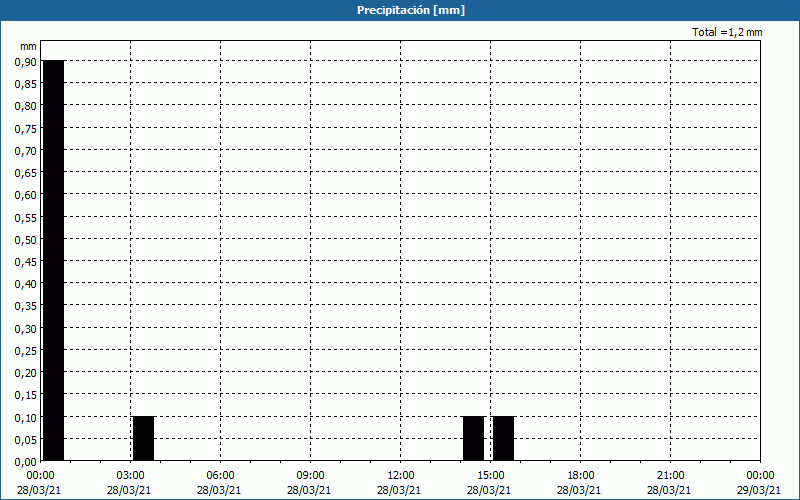This screenshot has width=800, height=500.
Task: Click the 09:00 time axis label
Action: [x=310, y=476]
